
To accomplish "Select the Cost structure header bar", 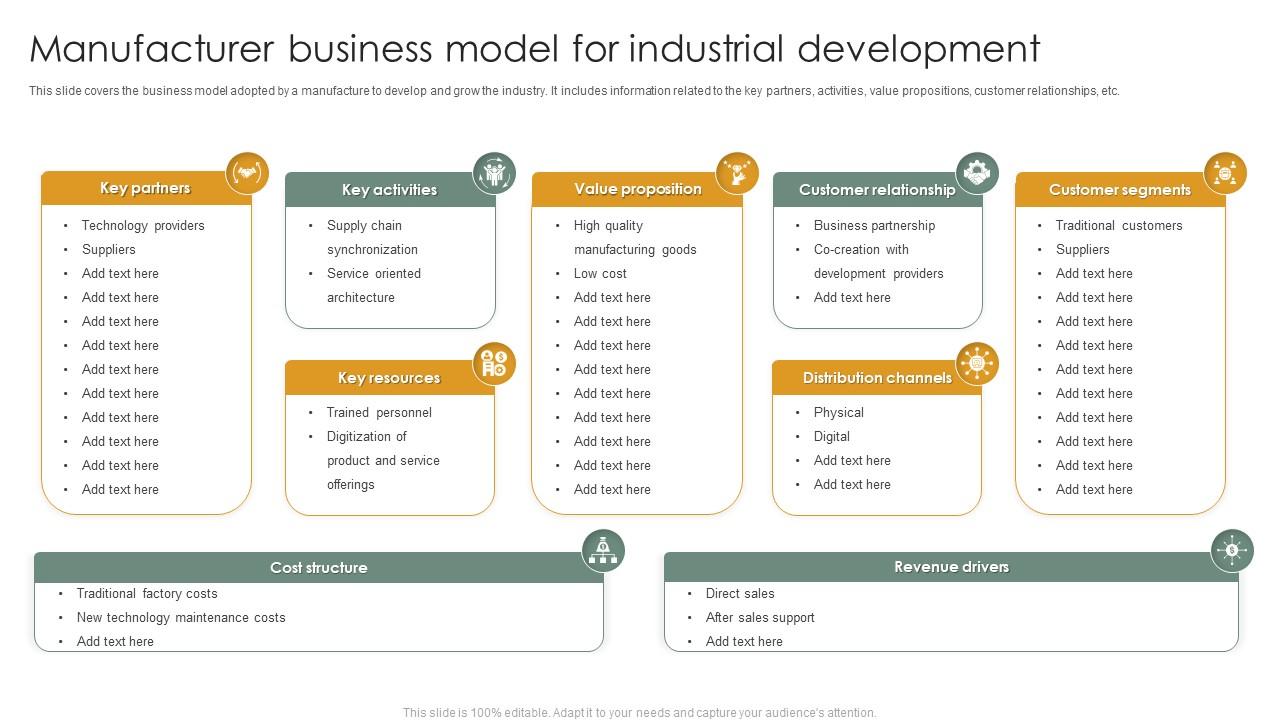I will 318,567.
